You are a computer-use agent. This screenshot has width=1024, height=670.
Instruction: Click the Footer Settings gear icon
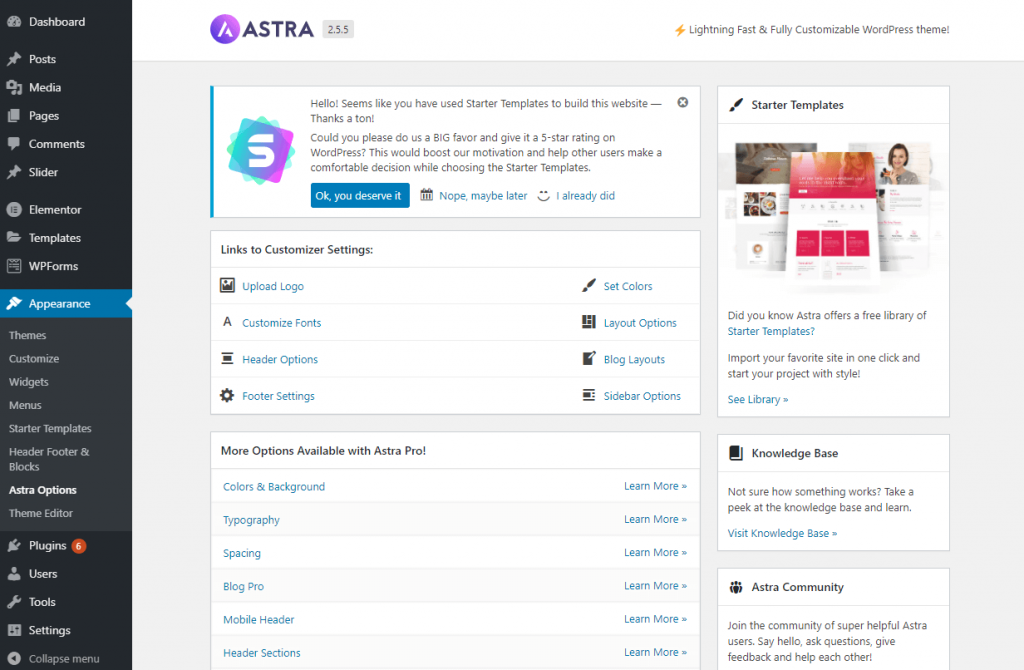coord(227,395)
